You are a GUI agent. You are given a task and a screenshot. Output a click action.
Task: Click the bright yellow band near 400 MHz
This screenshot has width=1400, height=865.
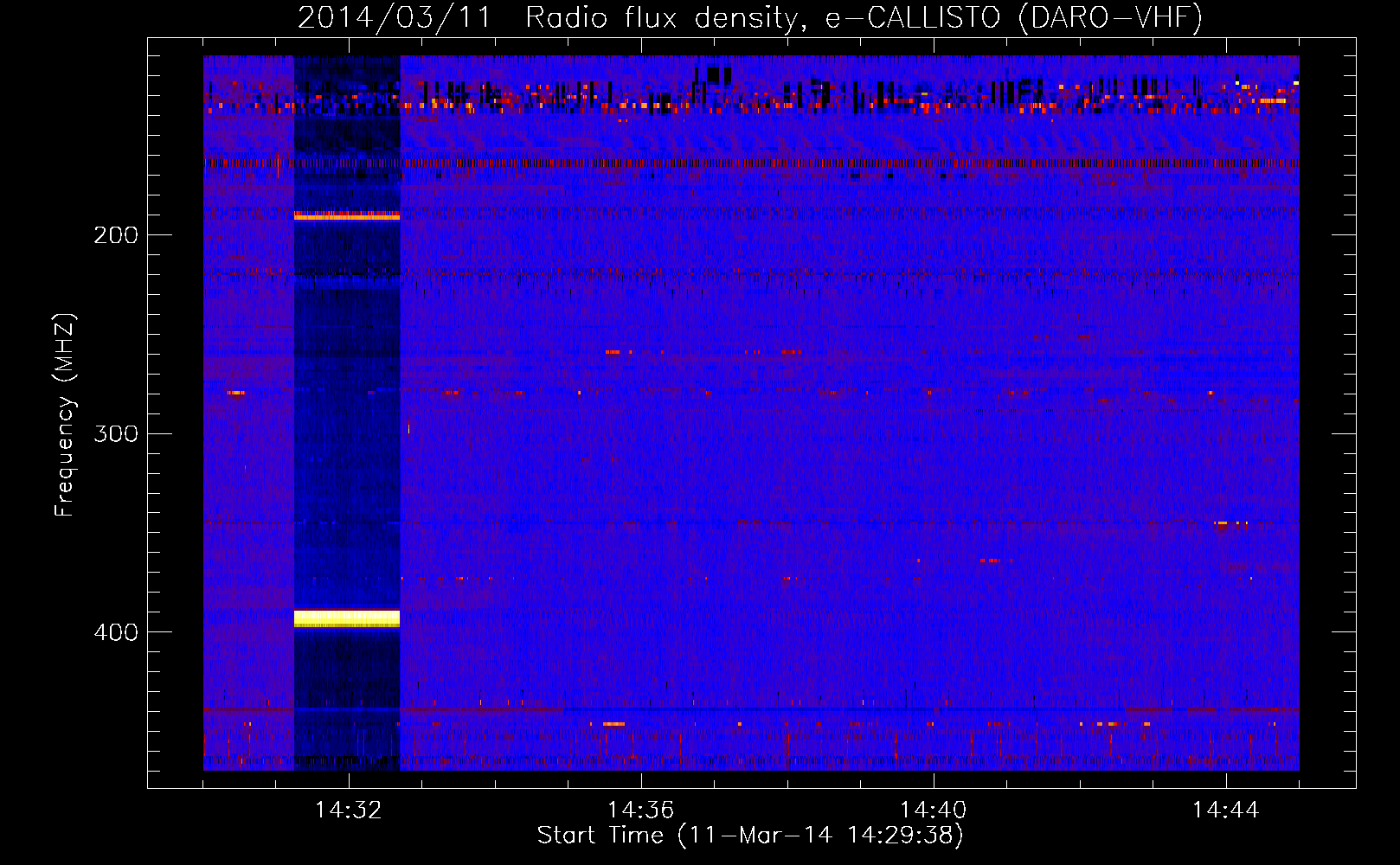point(347,618)
